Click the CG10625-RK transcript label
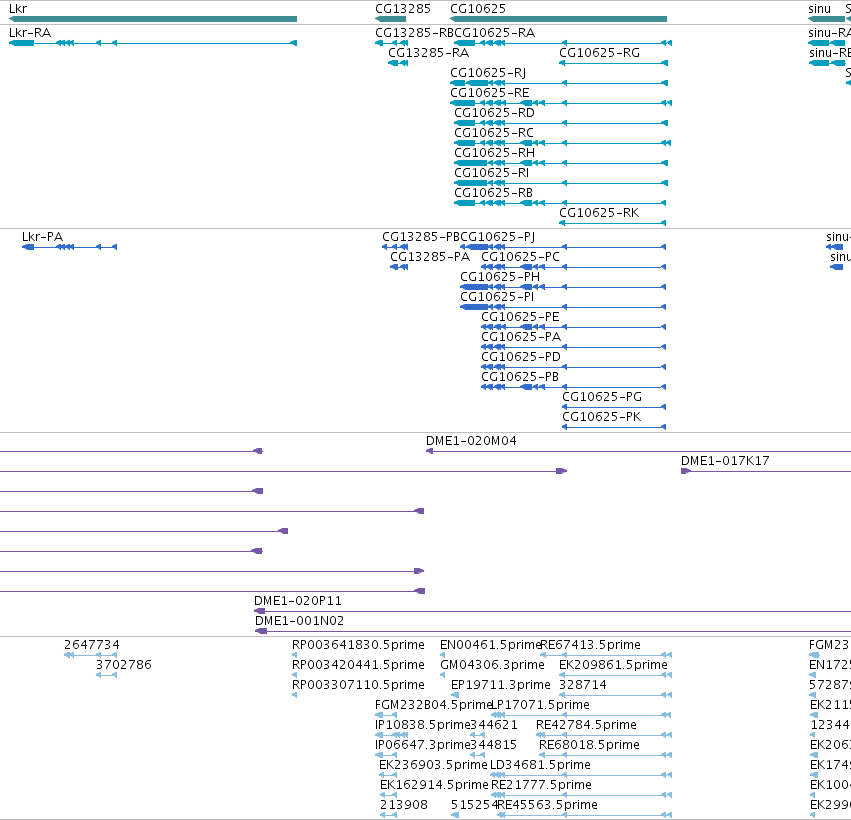 point(599,213)
